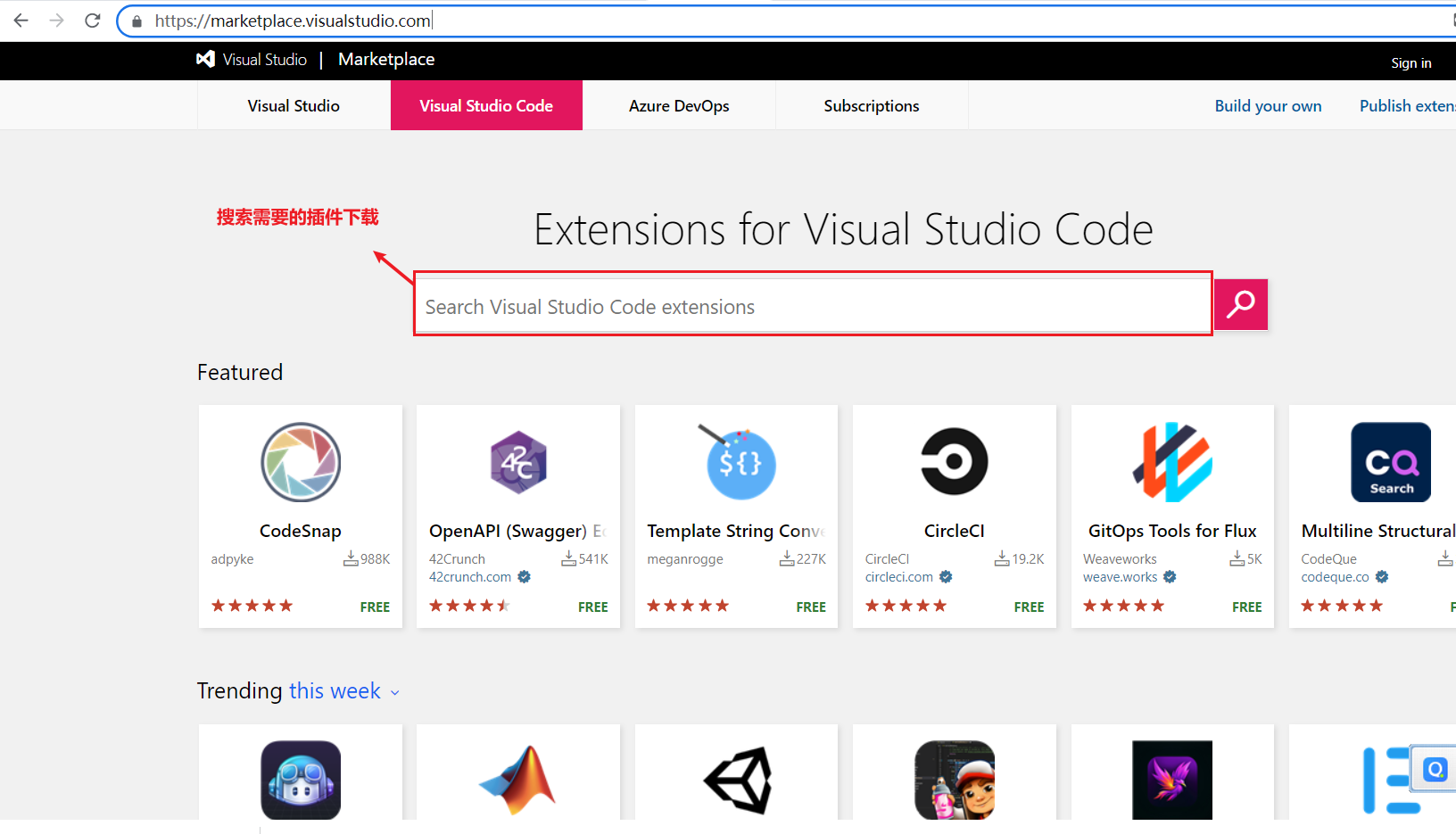Click the 19.2K download count on CircleCI
Screen dimensions: 1456x834
tap(1020, 559)
